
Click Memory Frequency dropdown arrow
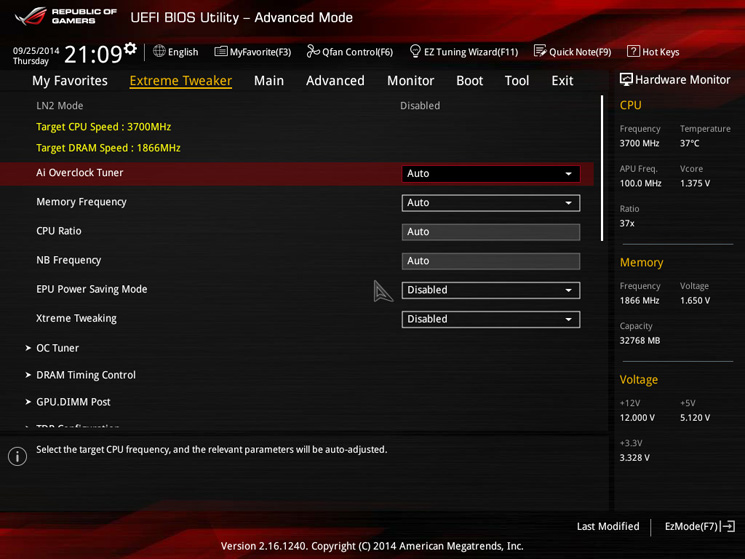568,203
